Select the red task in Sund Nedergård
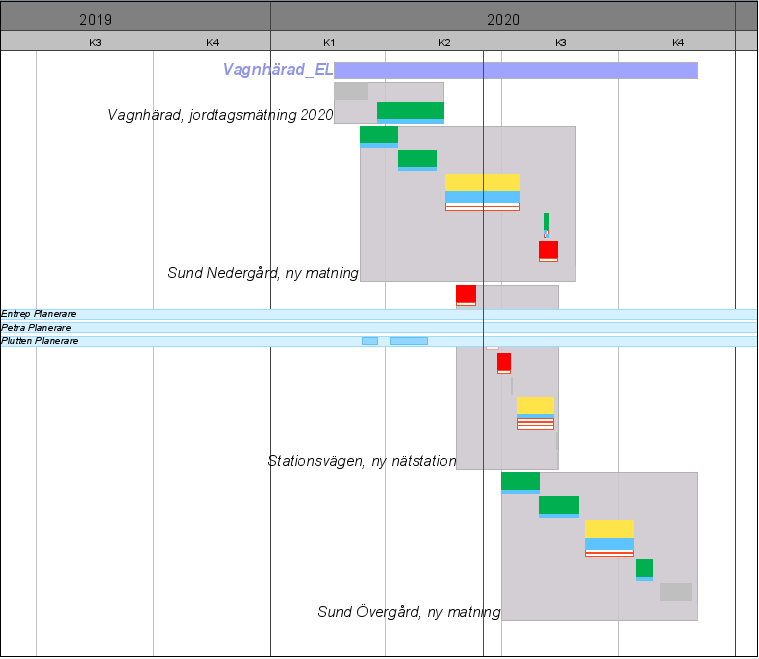This screenshot has width=759, height=659. [x=548, y=251]
